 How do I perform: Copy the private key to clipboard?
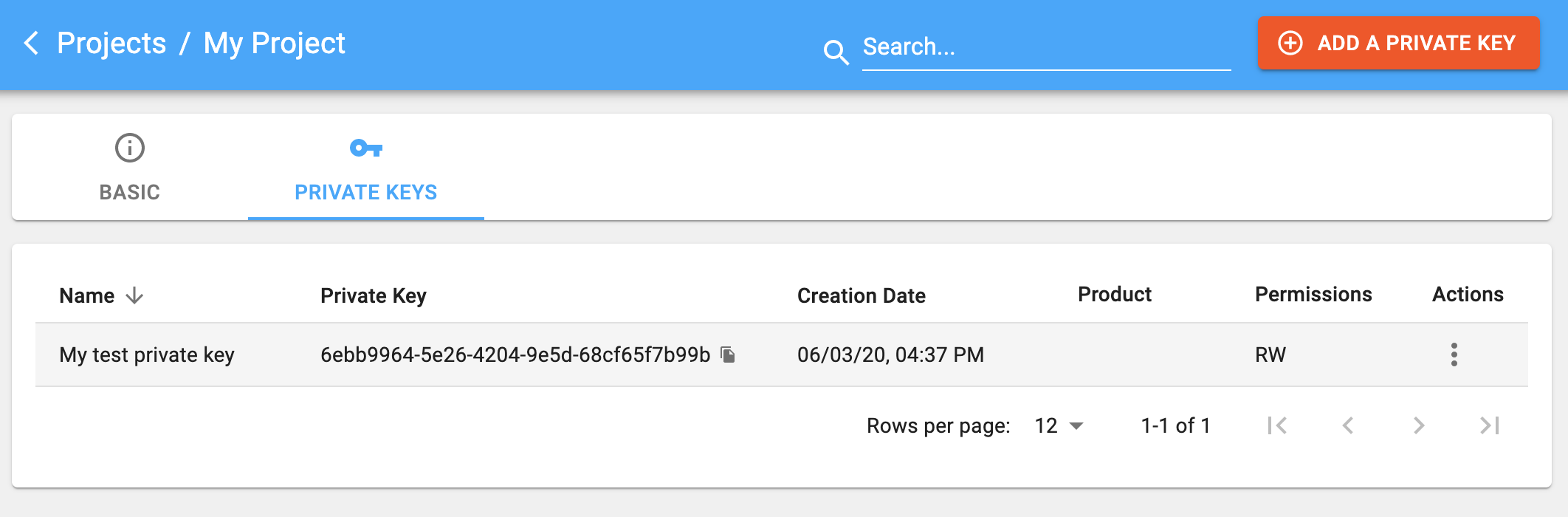(728, 355)
